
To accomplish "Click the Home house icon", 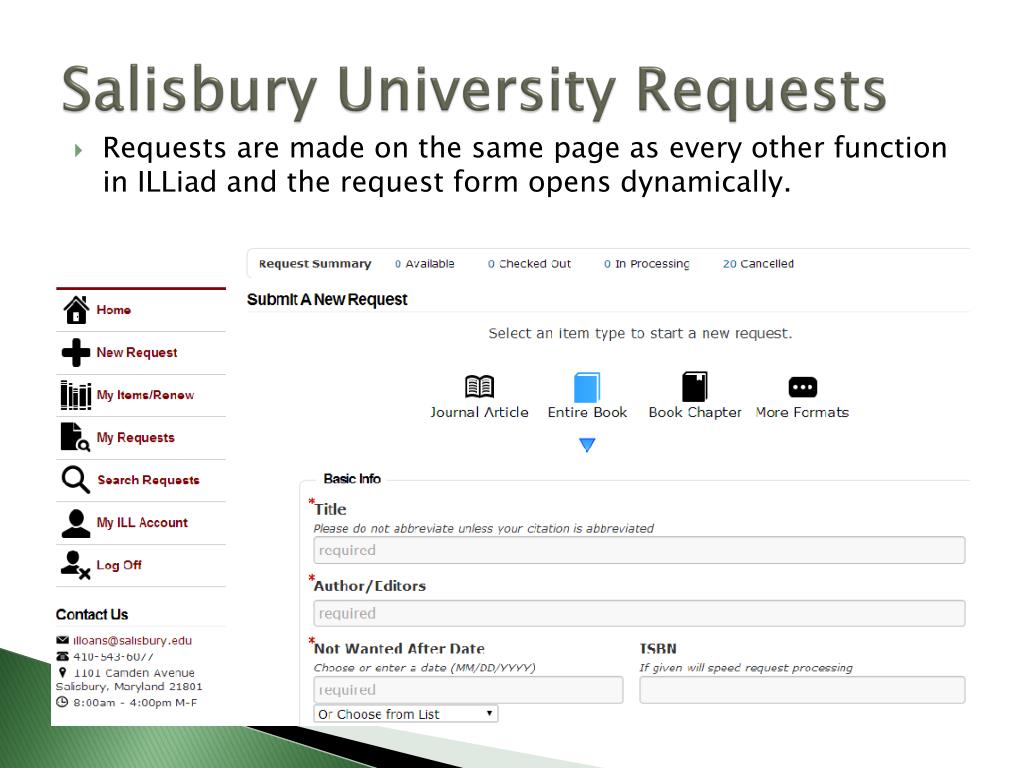I will (76, 310).
